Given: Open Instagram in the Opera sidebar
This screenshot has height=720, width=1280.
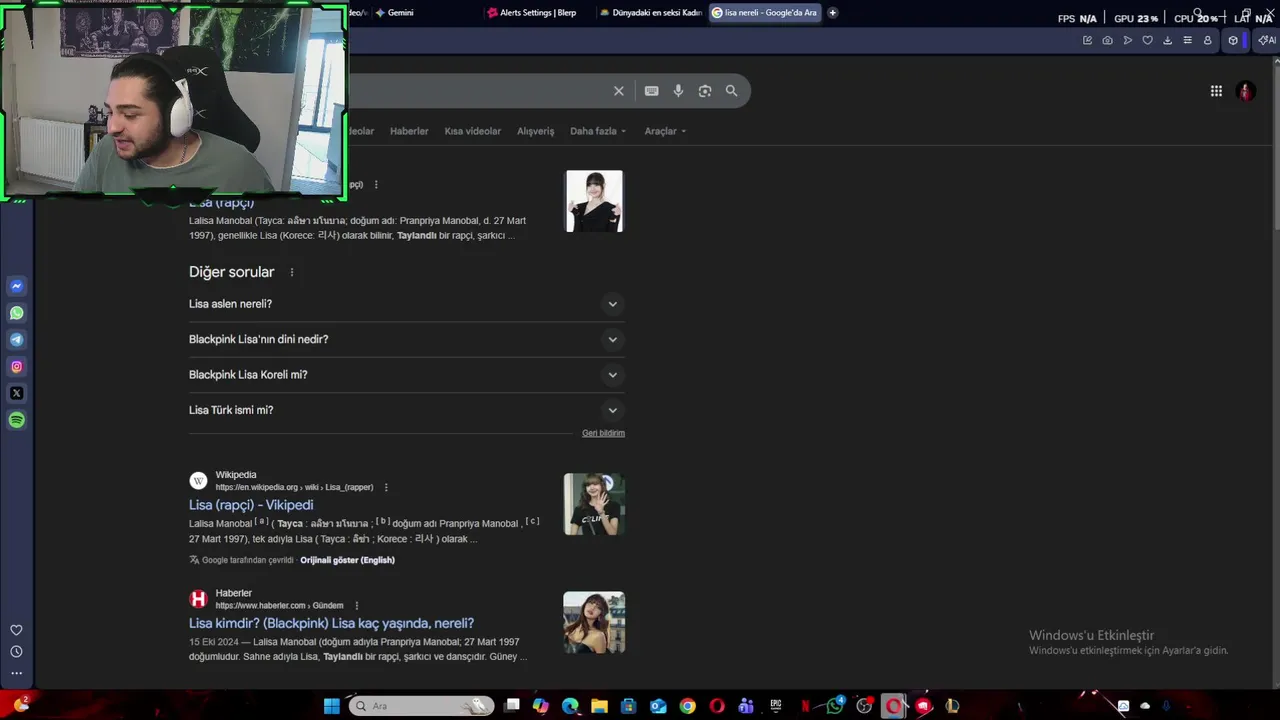Looking at the screenshot, I should point(16,367).
